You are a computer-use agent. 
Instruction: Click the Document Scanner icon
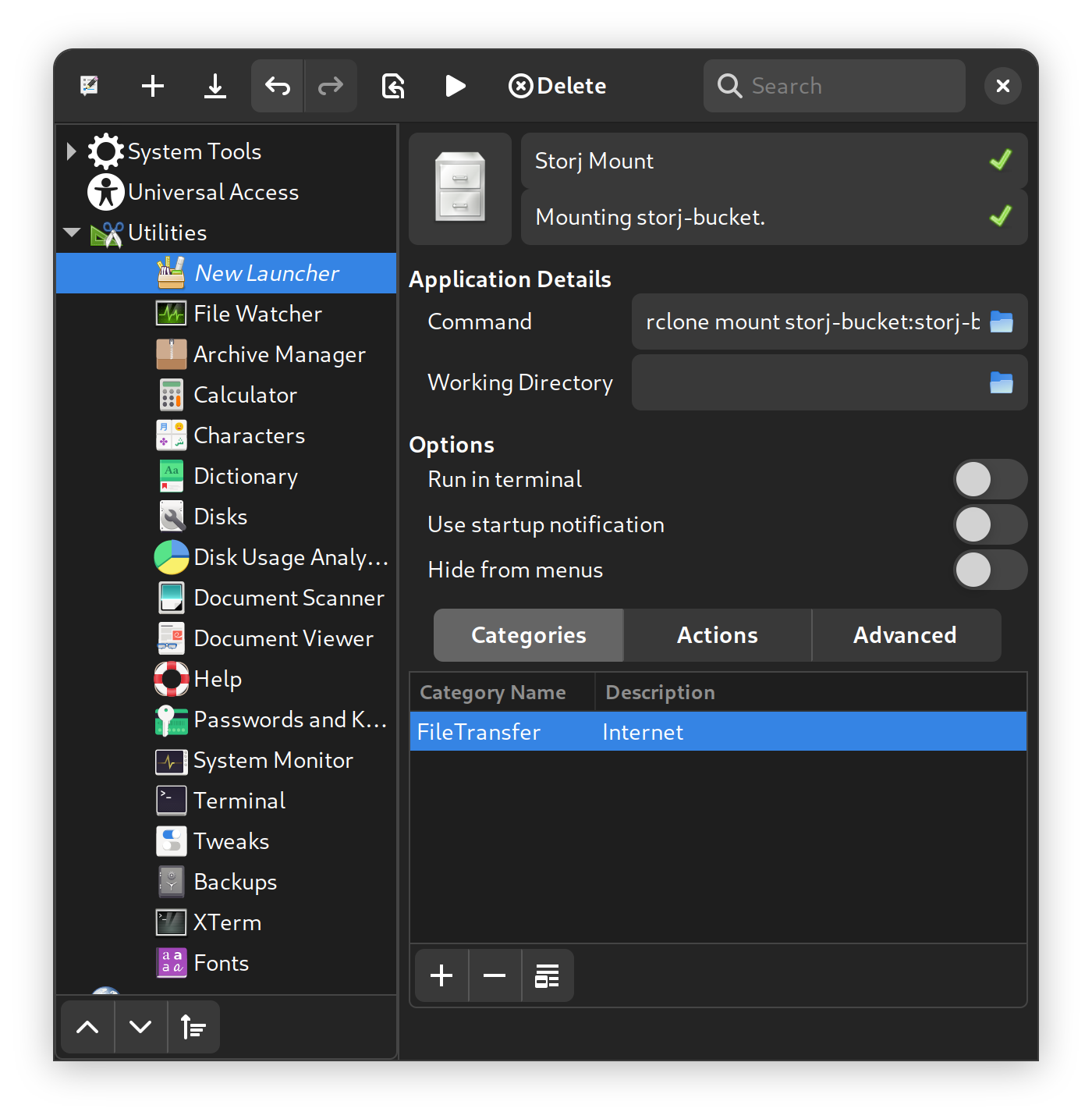[172, 598]
